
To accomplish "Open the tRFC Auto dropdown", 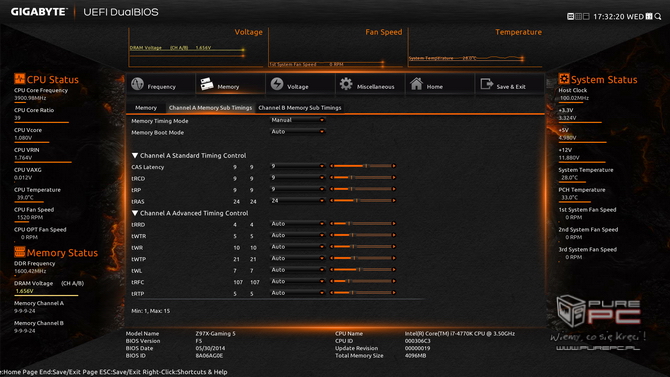I will click(297, 281).
